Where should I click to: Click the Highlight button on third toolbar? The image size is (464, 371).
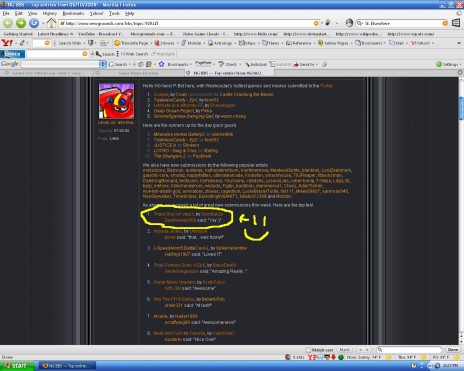click(163, 54)
